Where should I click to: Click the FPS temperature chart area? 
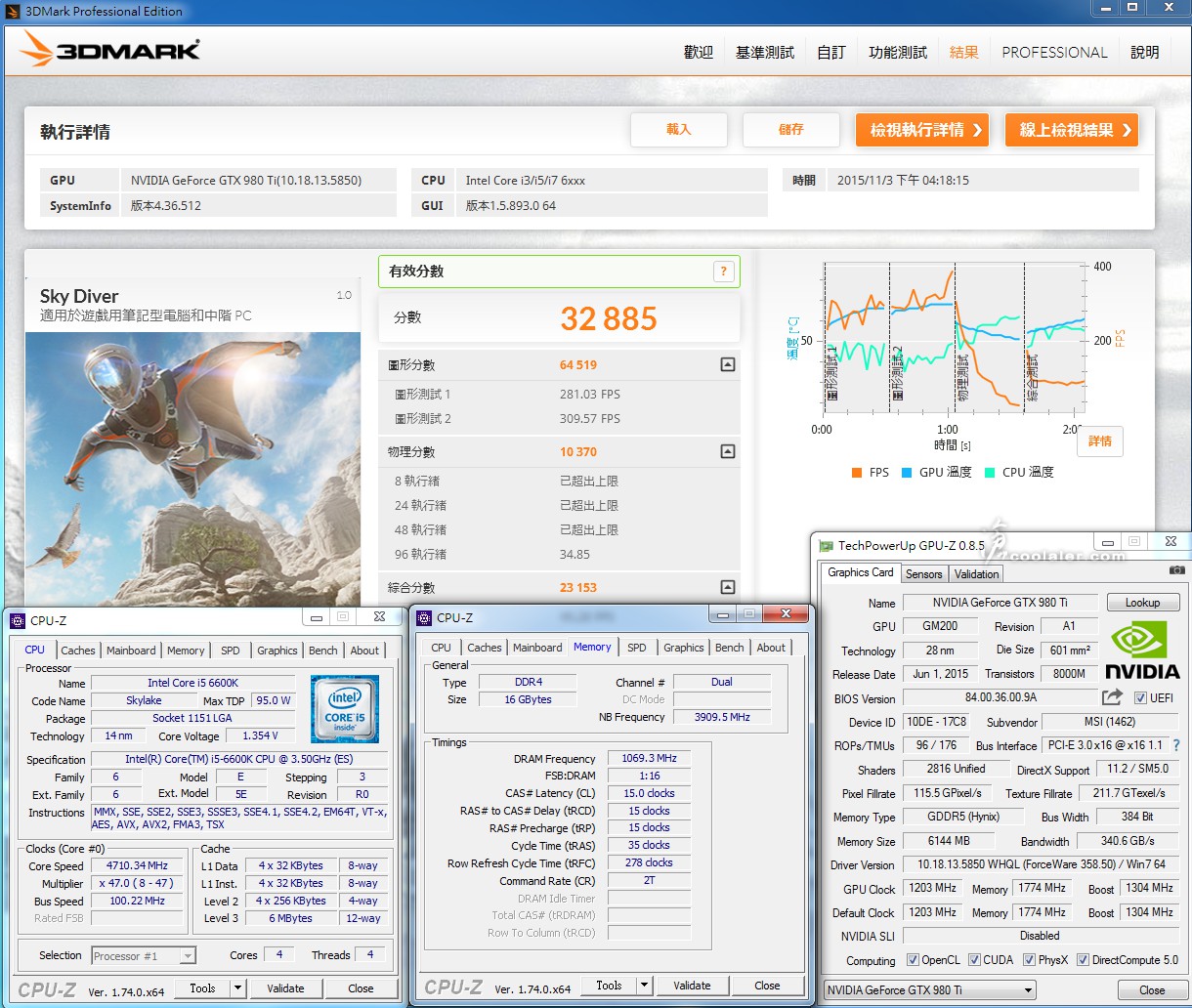click(954, 338)
